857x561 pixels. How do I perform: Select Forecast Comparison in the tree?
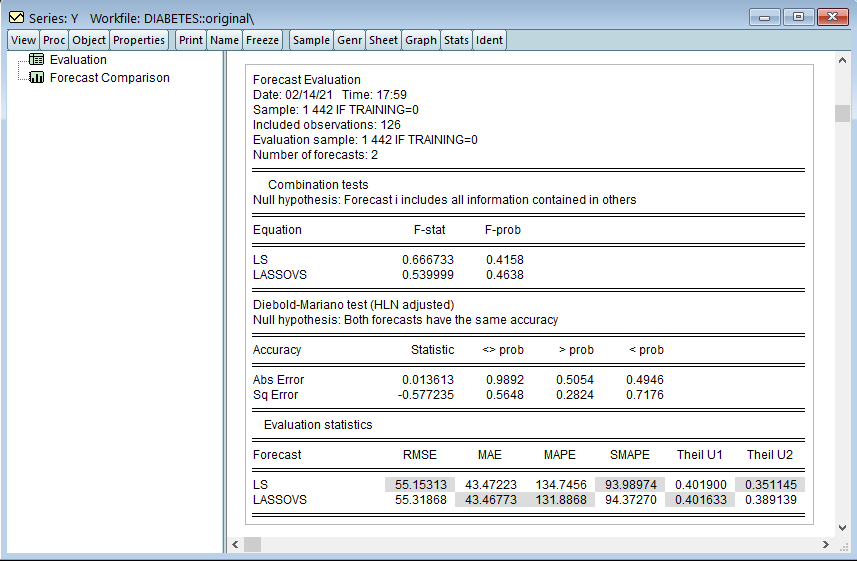[x=110, y=78]
